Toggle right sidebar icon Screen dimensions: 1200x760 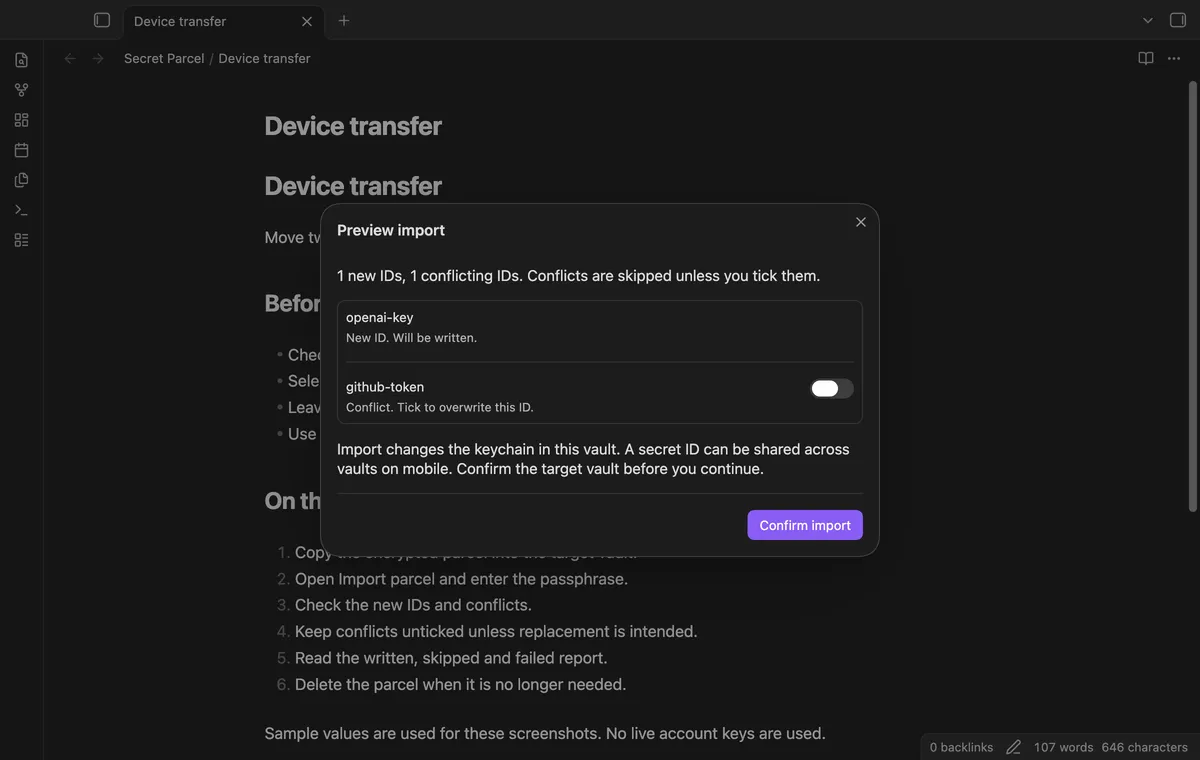point(1177,20)
